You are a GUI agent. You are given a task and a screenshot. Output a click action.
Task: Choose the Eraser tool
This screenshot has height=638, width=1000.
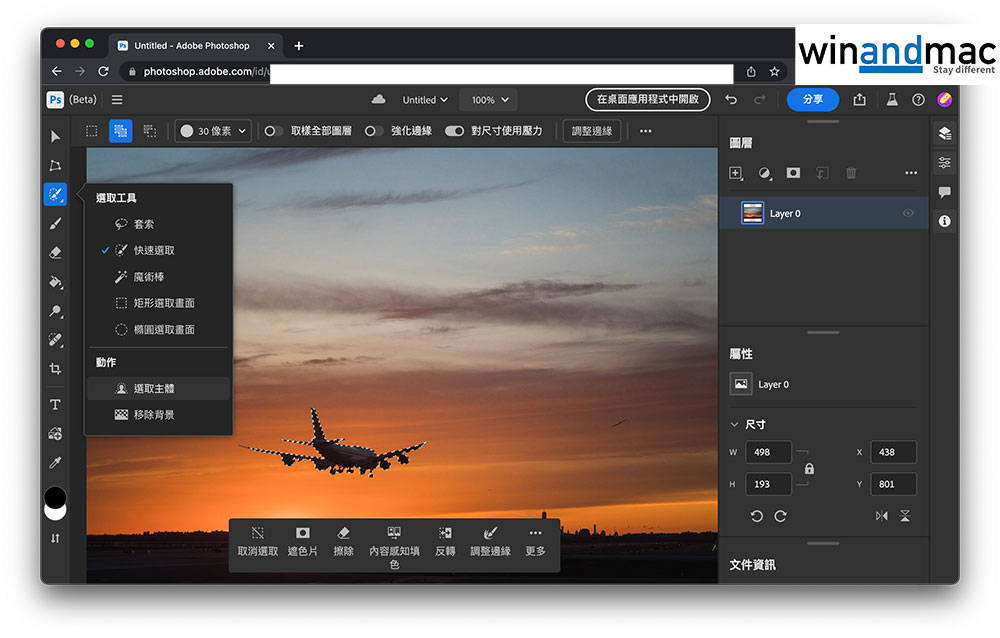[55, 252]
